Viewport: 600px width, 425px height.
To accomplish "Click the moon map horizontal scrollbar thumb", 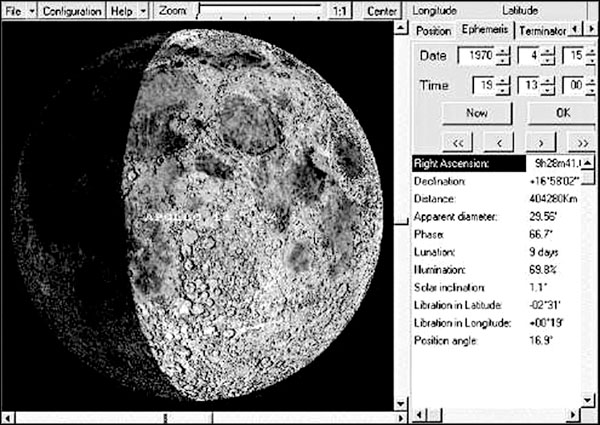I will coord(189,418).
